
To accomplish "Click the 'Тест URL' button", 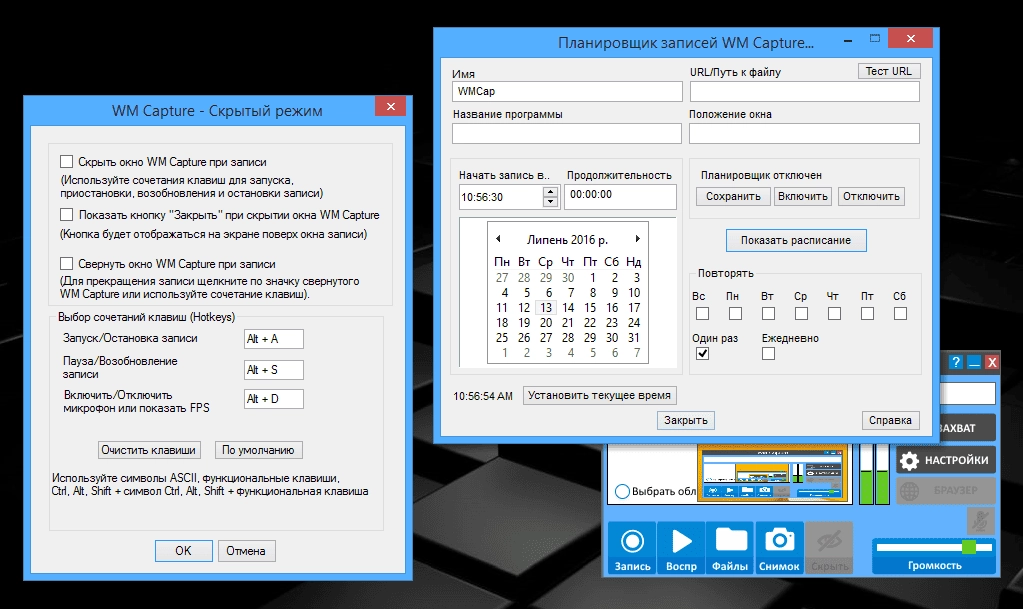I will click(x=888, y=71).
